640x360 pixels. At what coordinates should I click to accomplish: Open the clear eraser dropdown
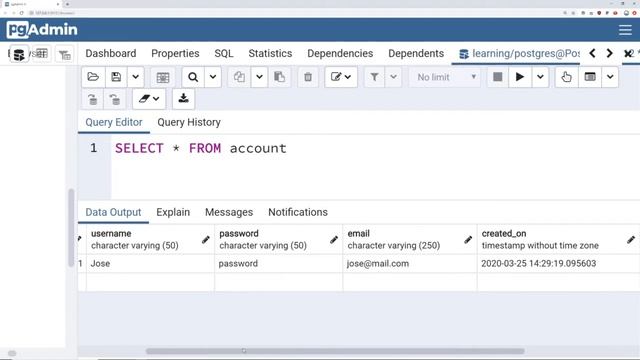(149, 99)
